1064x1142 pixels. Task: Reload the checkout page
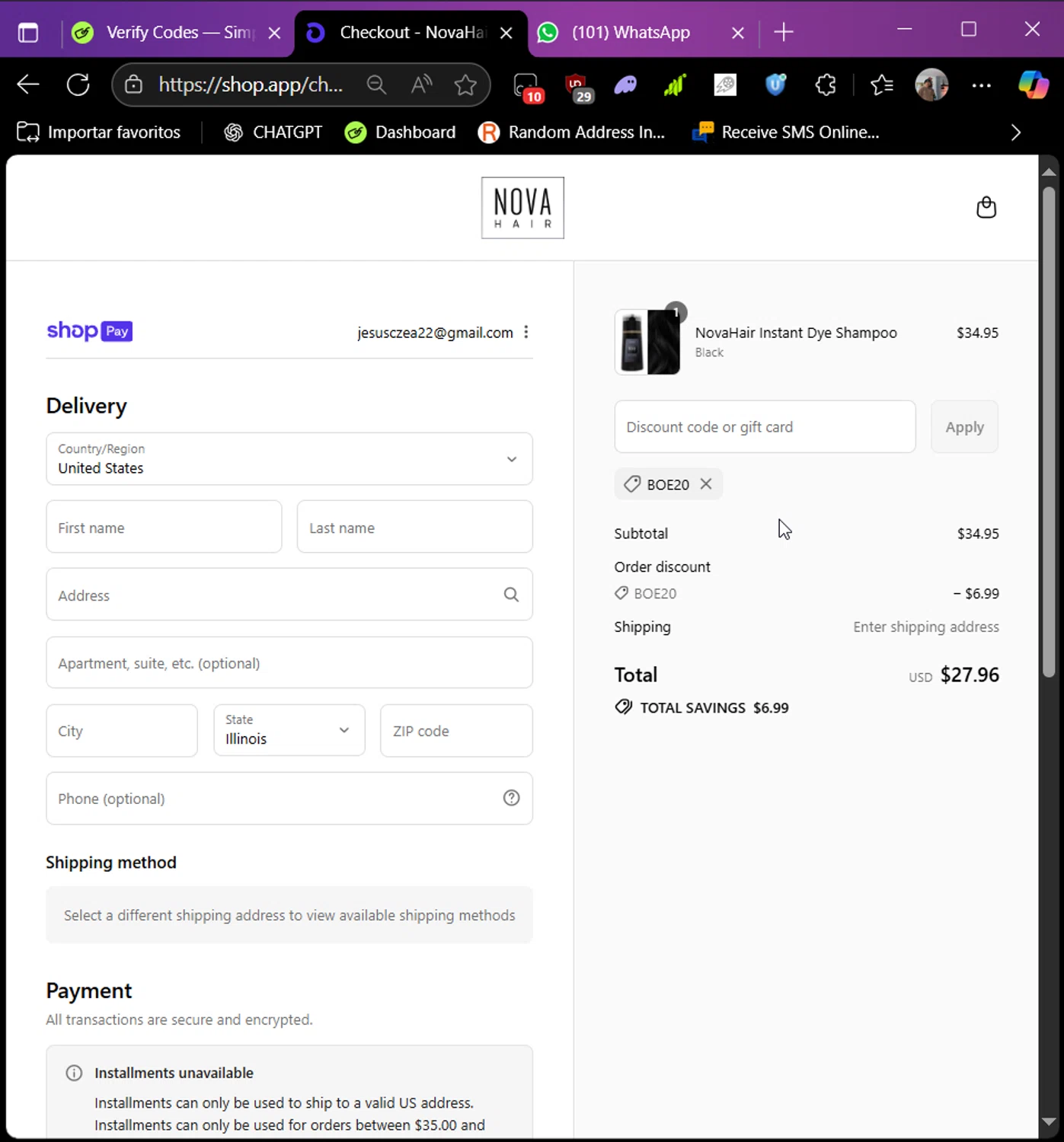(x=78, y=85)
